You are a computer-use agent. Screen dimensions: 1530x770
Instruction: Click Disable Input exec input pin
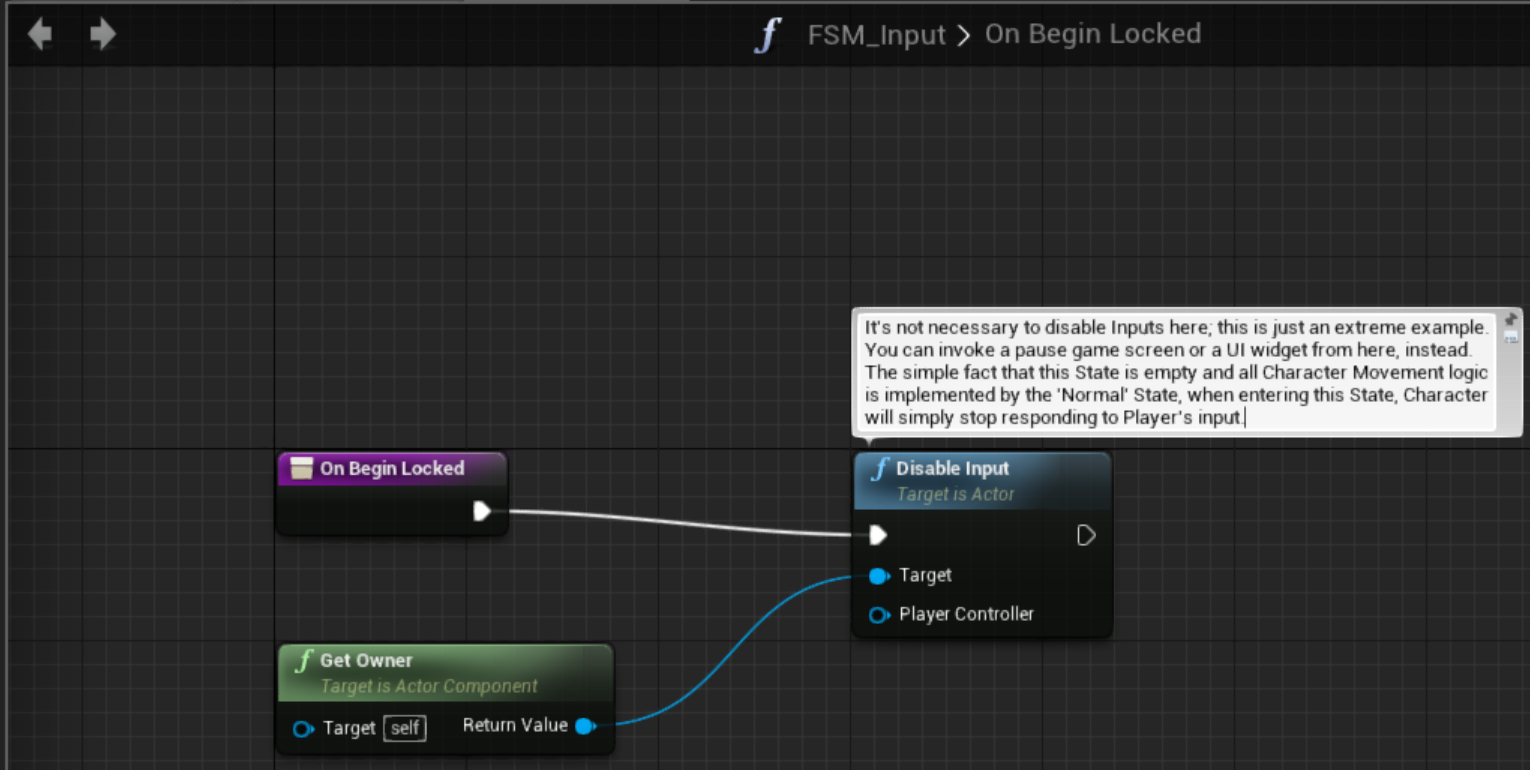click(878, 536)
